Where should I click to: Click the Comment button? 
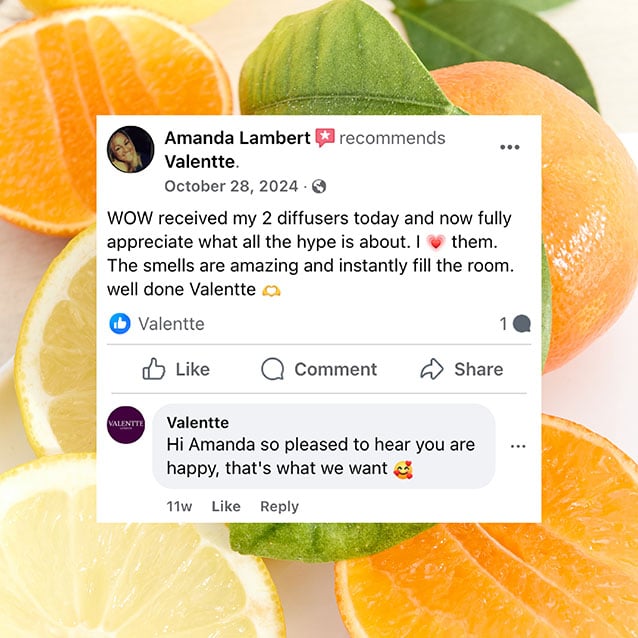pyautogui.click(x=319, y=369)
